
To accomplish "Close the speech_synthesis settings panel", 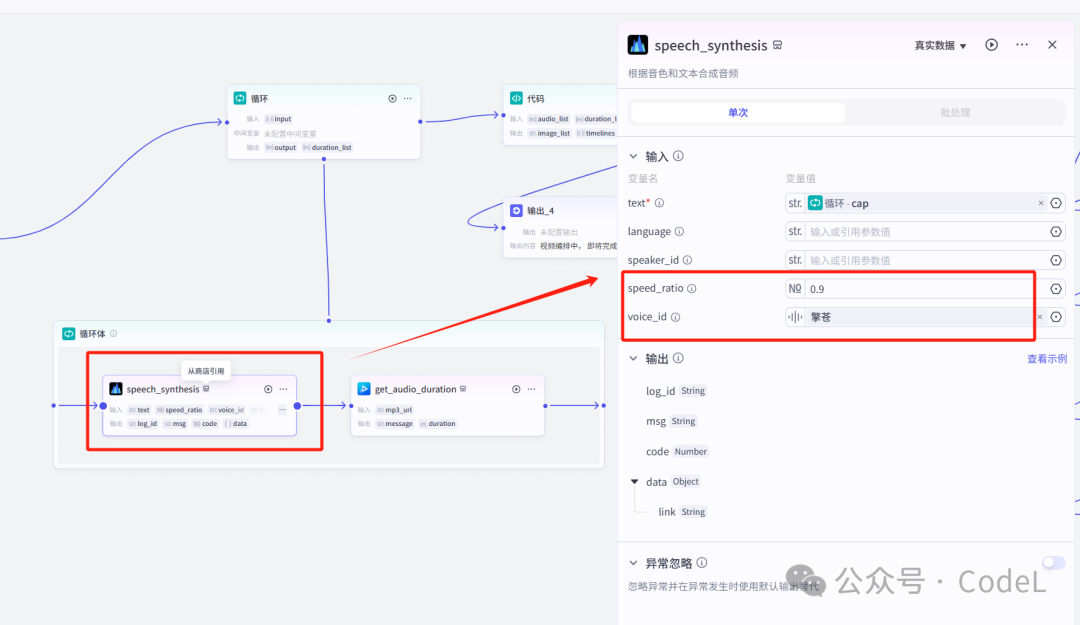I will [x=1052, y=45].
